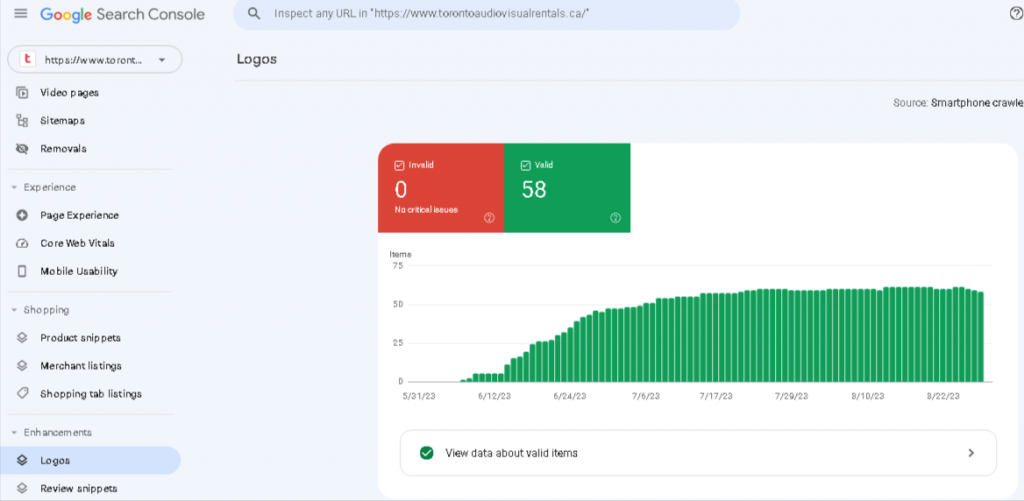Click the 6/24/23 axis date label
The height and width of the screenshot is (501, 1024).
pyautogui.click(x=569, y=396)
